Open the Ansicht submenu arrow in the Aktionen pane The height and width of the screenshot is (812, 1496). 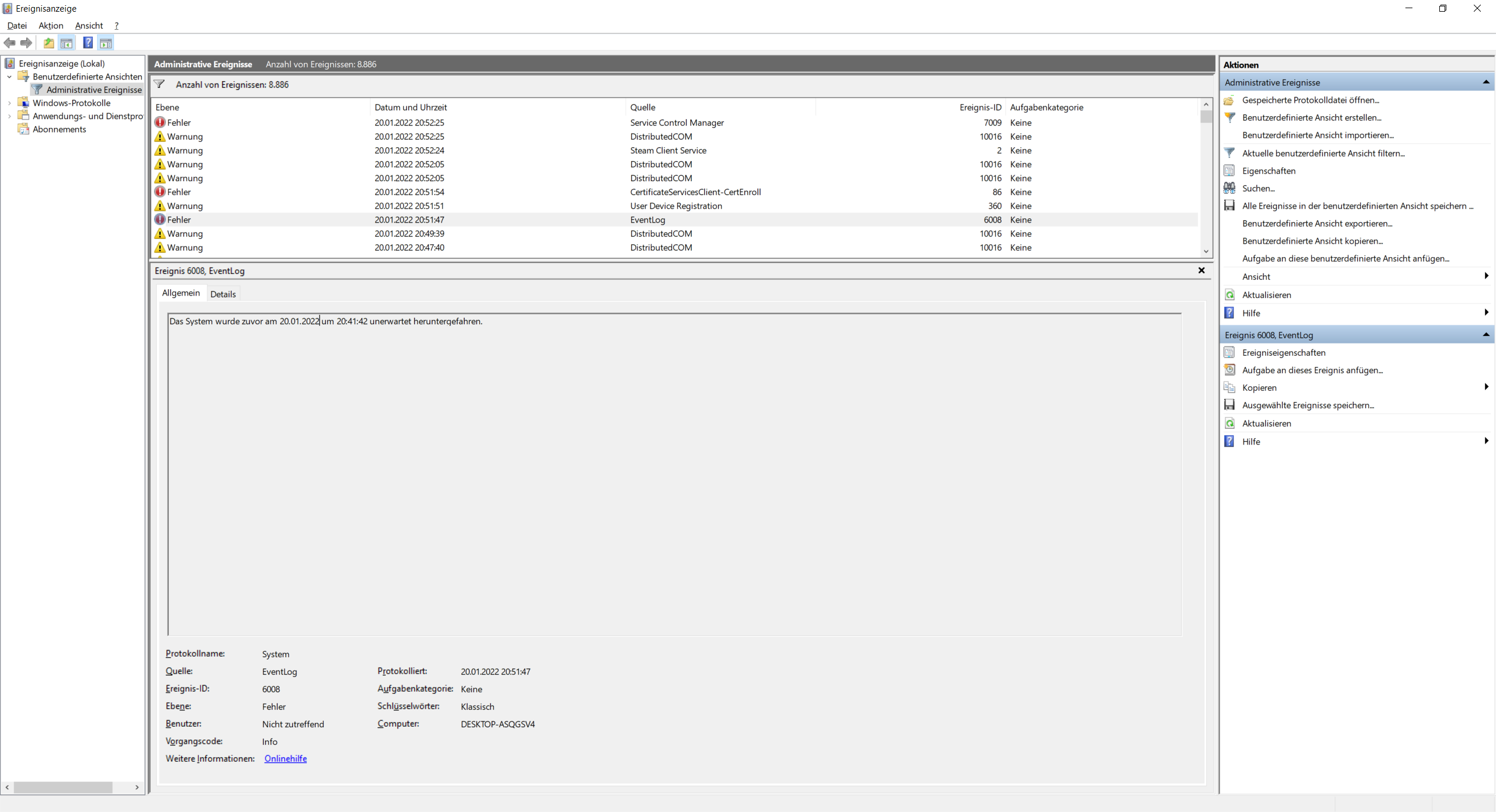click(1485, 276)
